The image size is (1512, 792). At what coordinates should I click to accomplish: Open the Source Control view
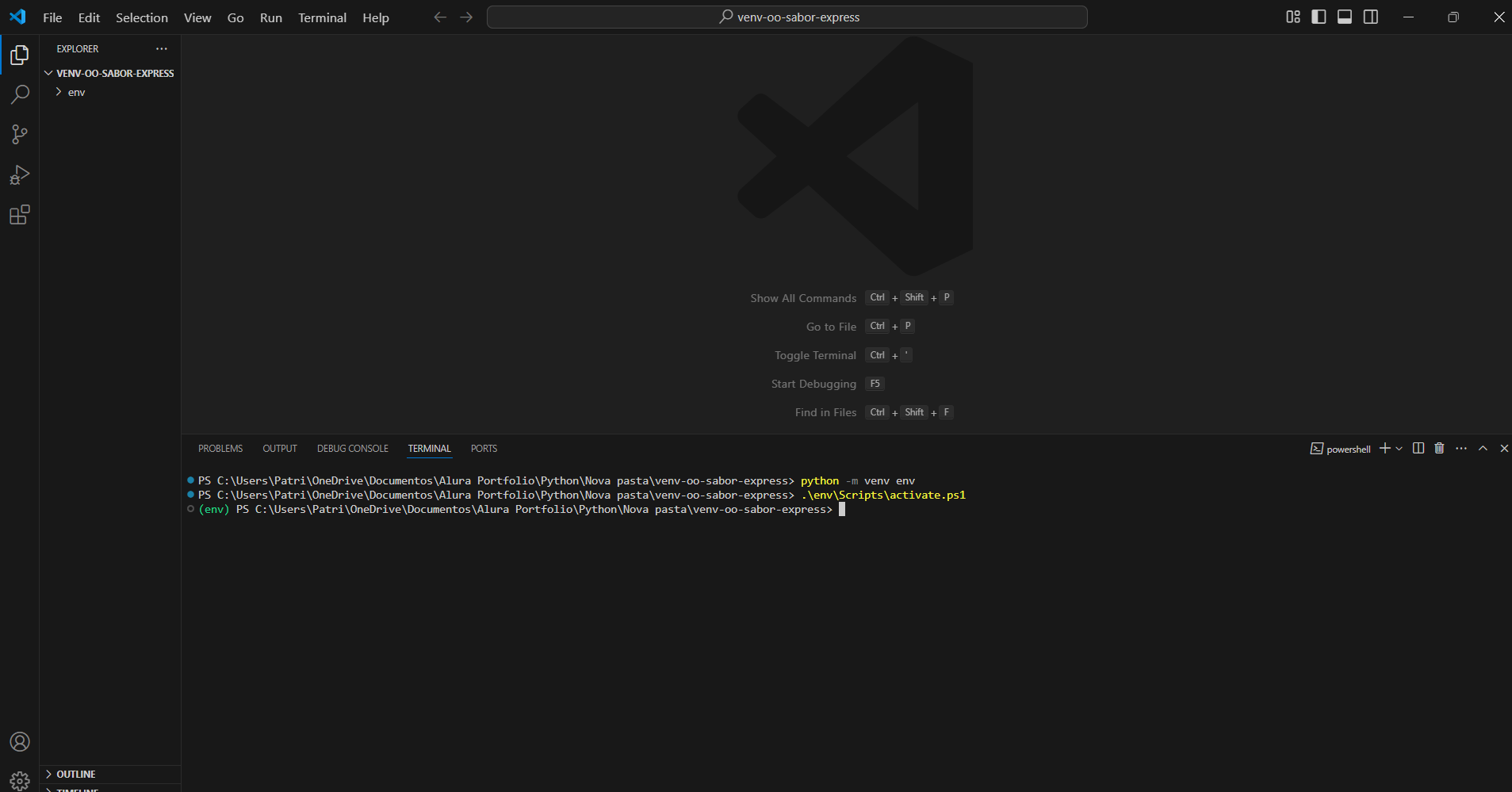click(x=20, y=135)
